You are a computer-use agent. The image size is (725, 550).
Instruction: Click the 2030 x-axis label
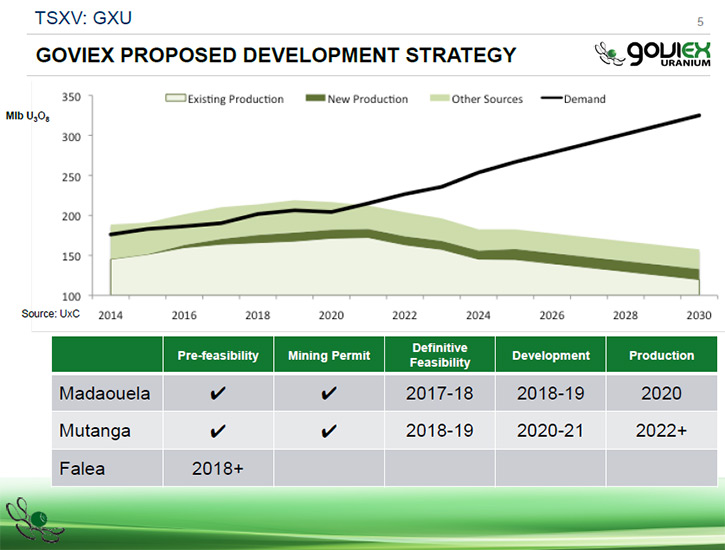[x=699, y=316]
